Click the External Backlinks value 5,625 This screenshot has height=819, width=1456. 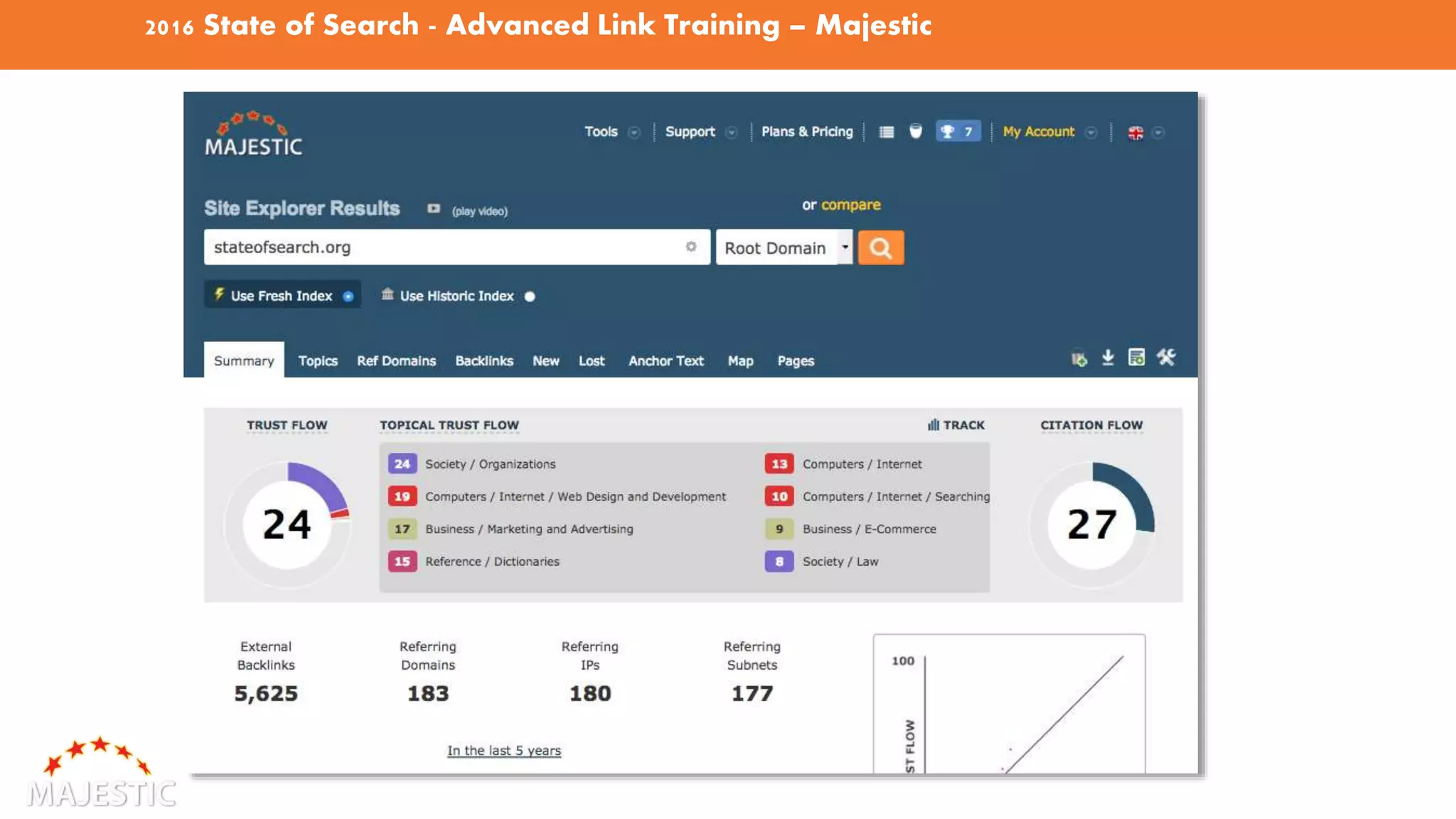tap(266, 693)
